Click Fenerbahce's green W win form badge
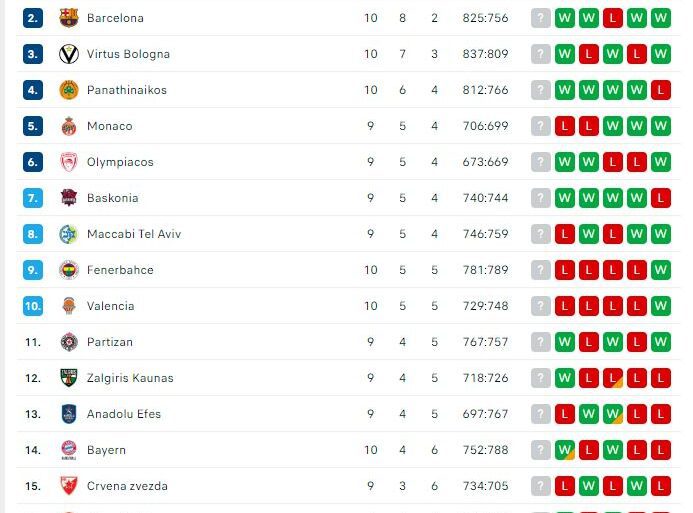The image size is (693, 513). tap(660, 270)
